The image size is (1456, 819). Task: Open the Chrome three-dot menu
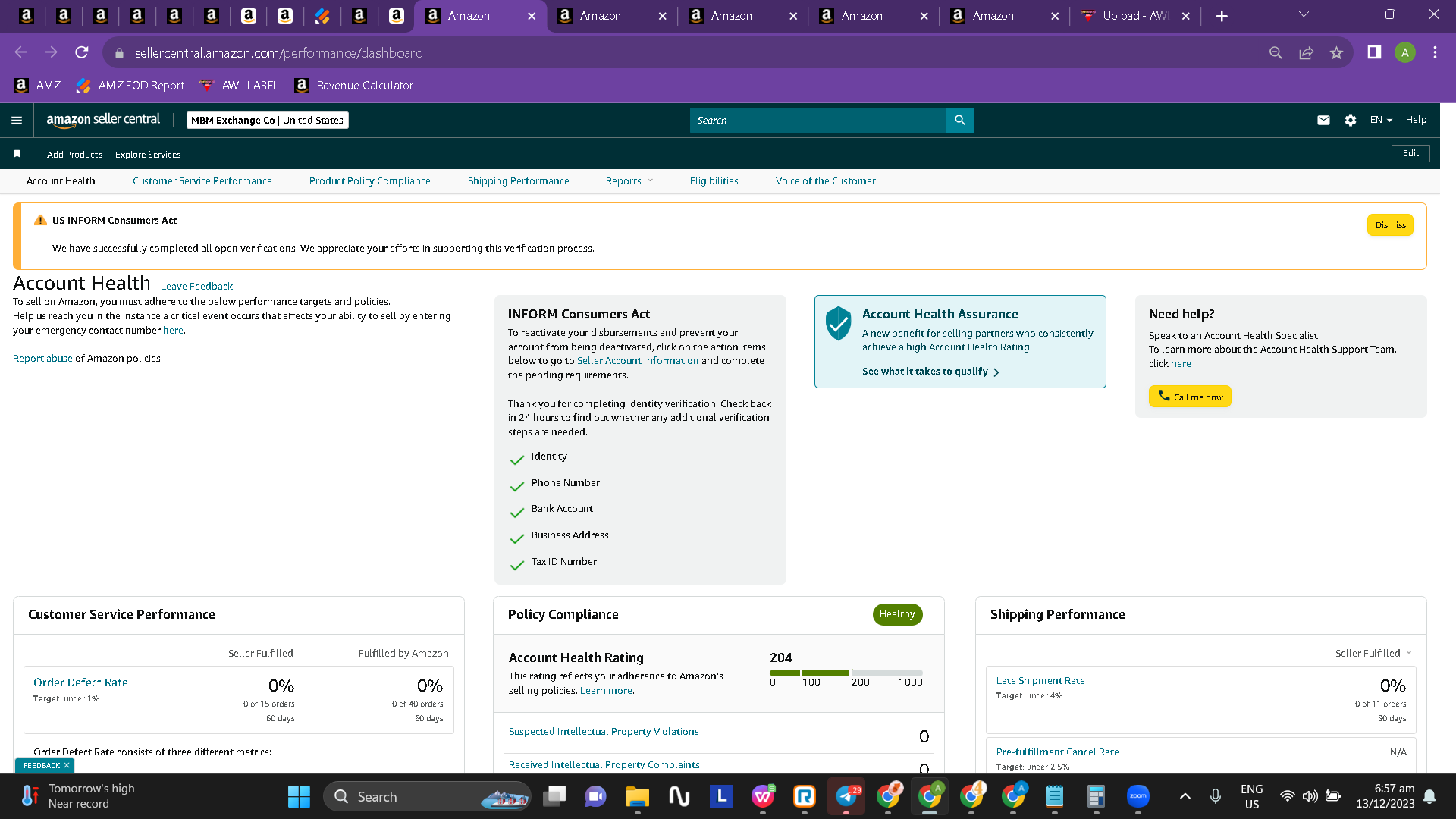1435,52
